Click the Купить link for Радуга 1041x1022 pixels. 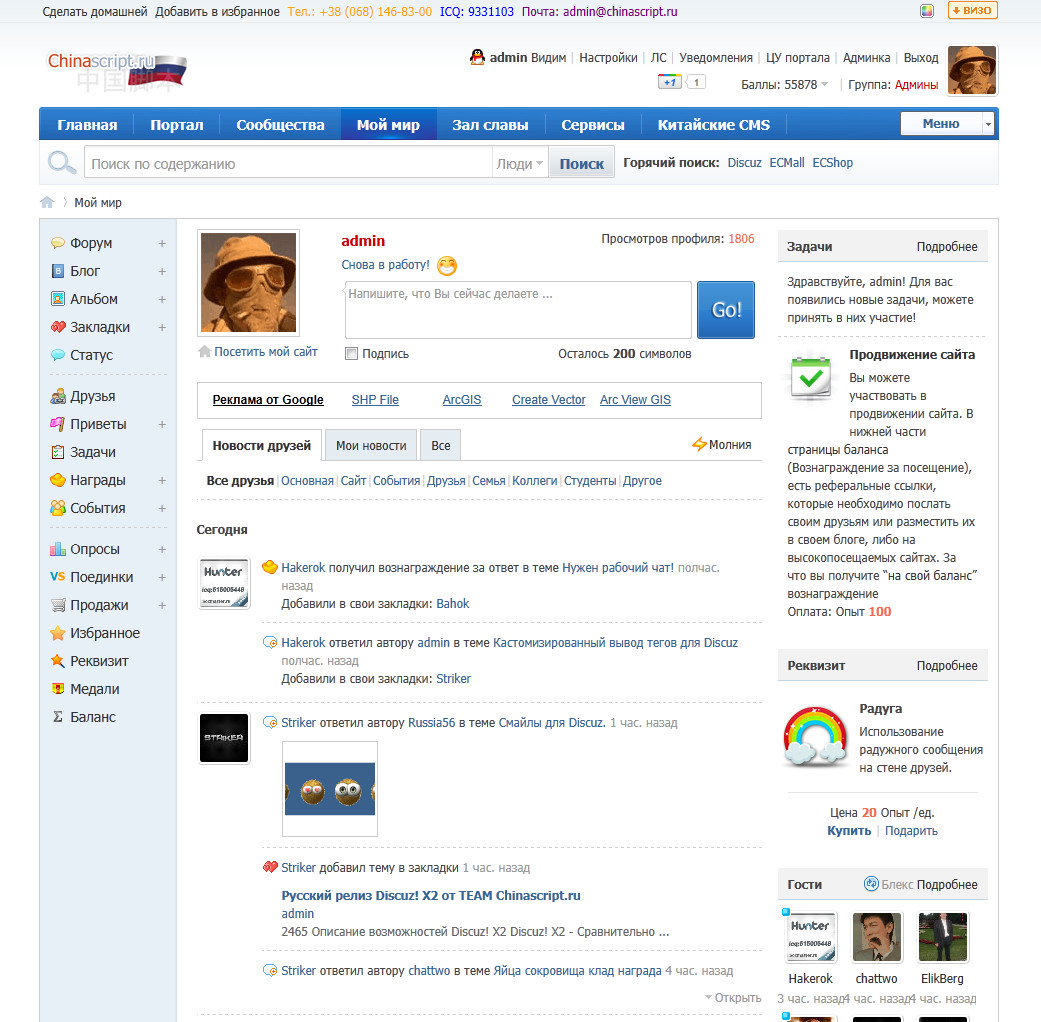click(848, 831)
